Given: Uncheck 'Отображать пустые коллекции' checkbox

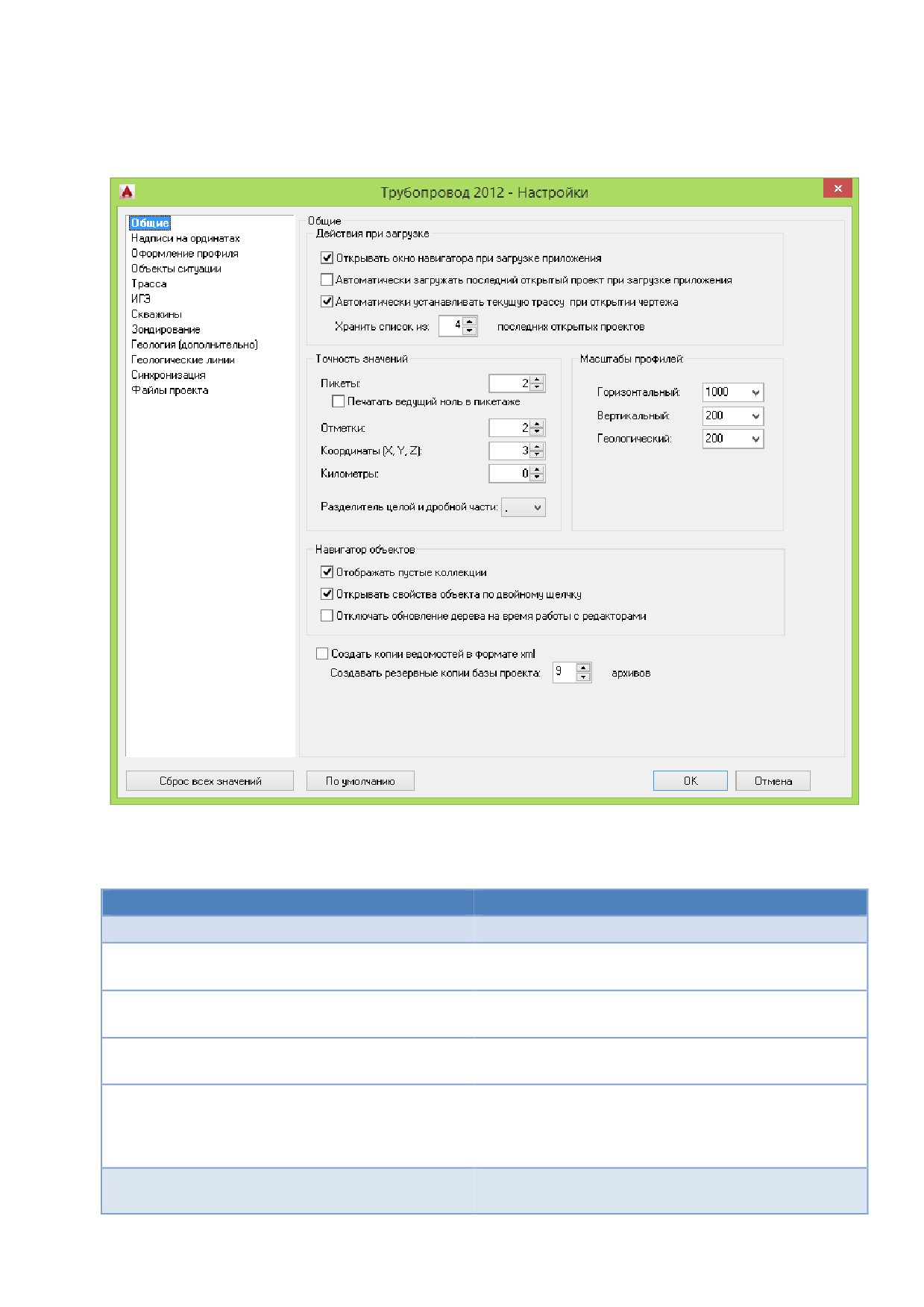Looking at the screenshot, I should [327, 572].
